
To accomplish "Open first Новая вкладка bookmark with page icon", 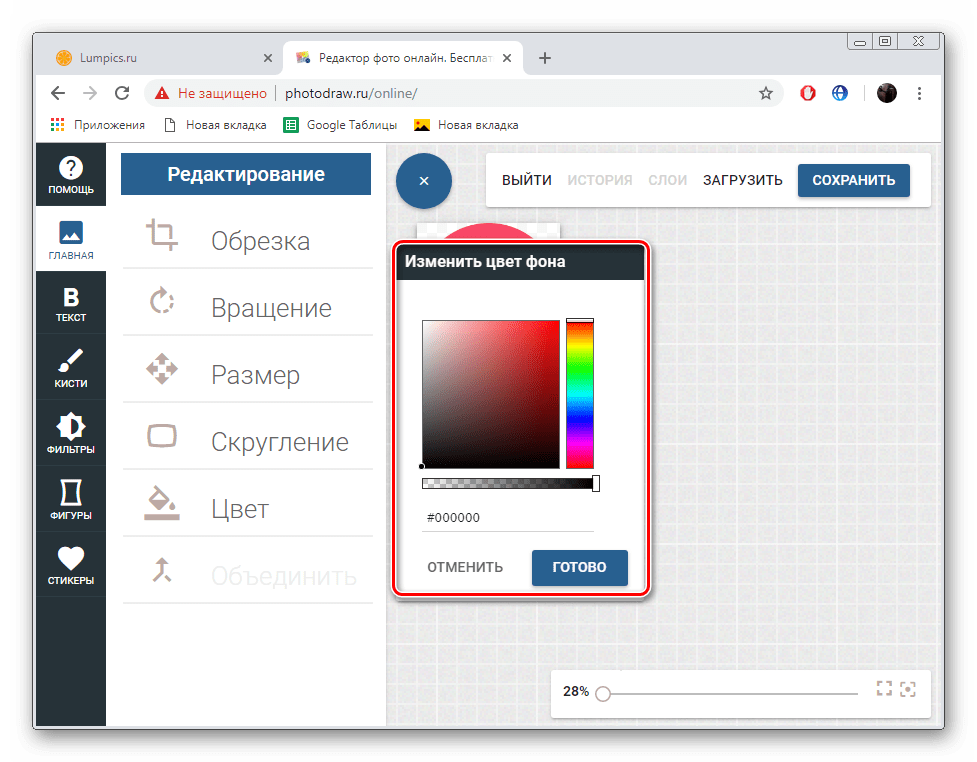I will pyautogui.click(x=215, y=125).
